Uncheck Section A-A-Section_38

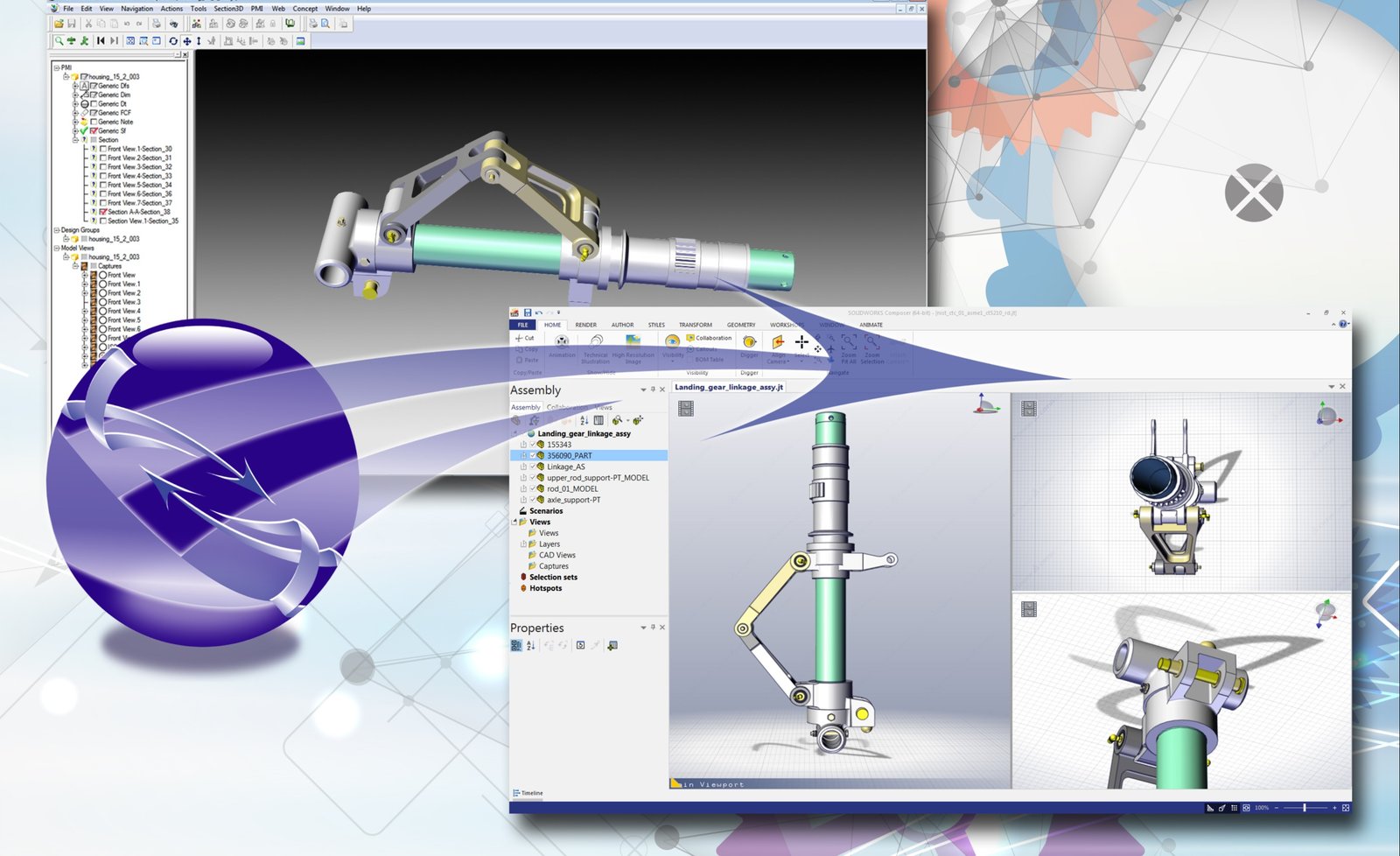coord(103,212)
